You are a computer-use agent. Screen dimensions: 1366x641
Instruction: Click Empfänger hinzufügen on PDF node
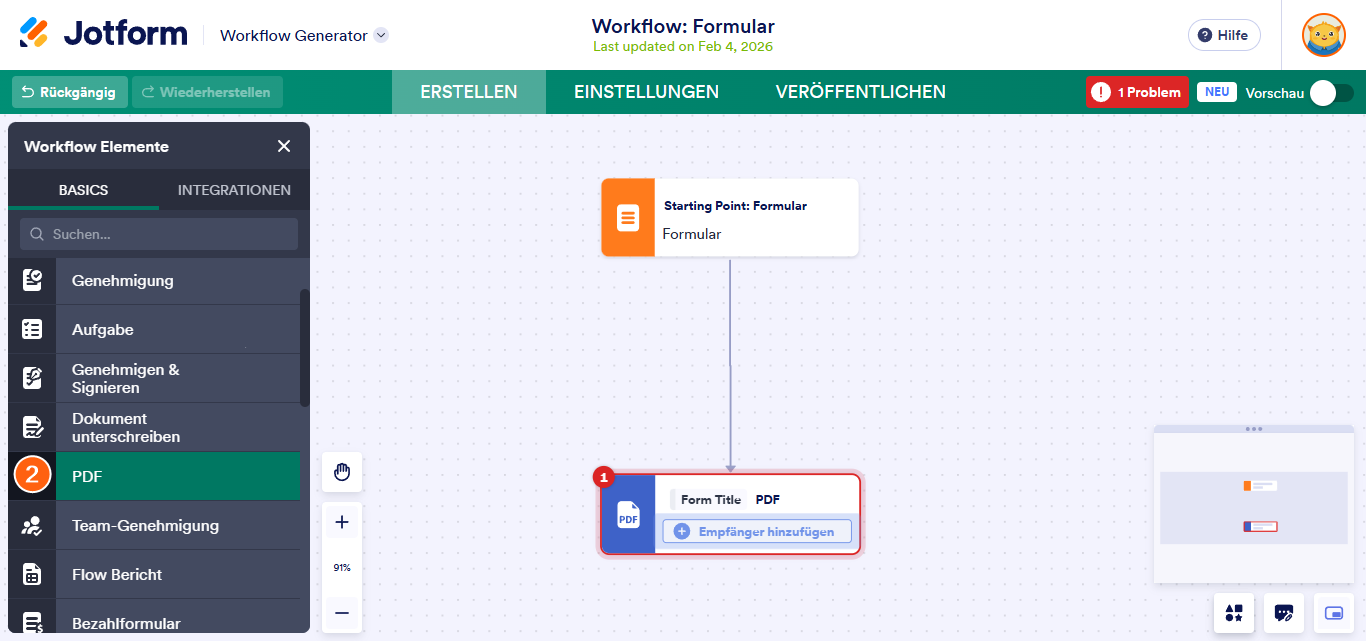[x=756, y=531]
